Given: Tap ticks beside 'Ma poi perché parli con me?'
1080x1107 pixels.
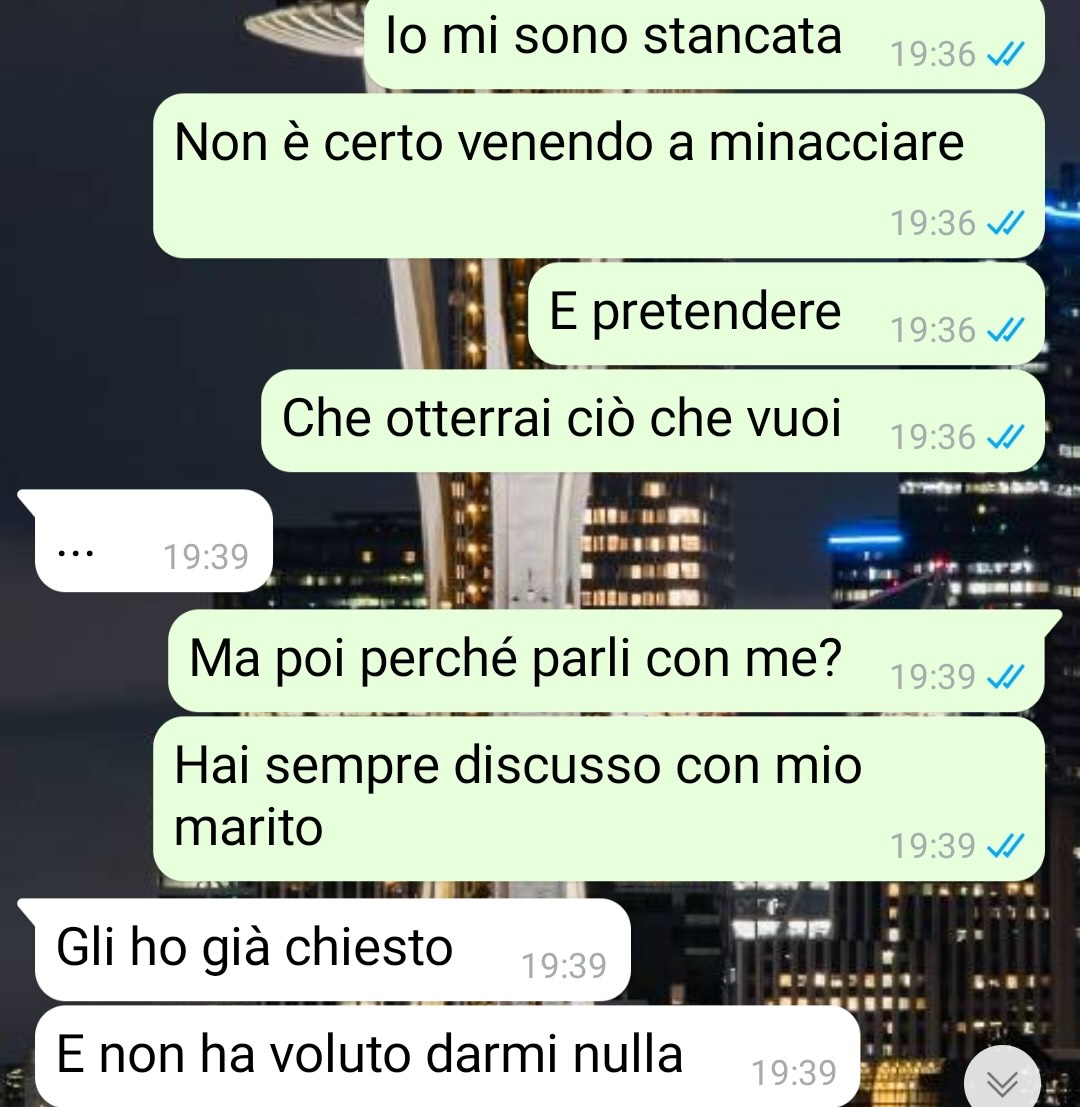Looking at the screenshot, I should click(1005, 676).
